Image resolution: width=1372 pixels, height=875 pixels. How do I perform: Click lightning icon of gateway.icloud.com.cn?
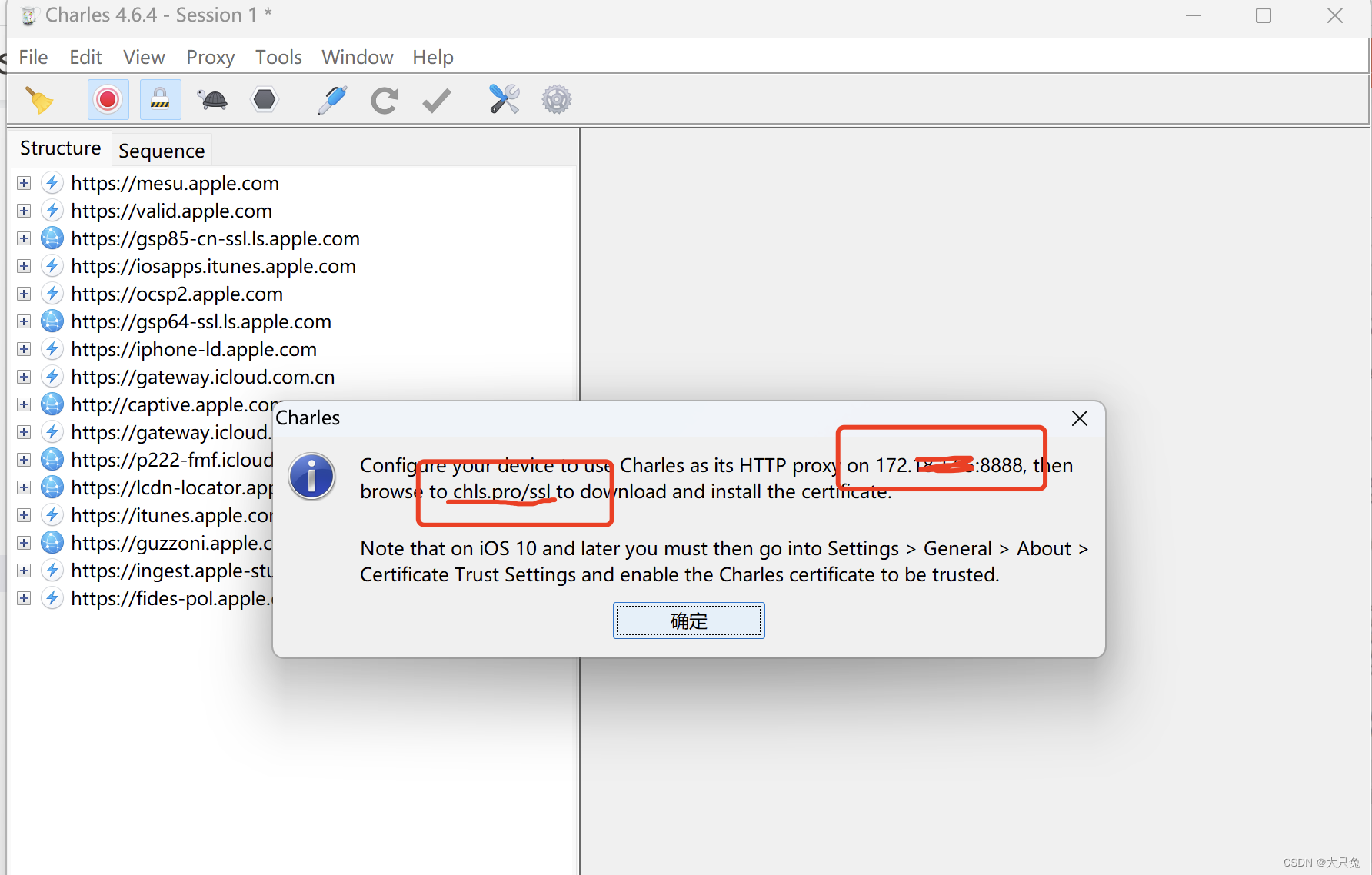[x=52, y=377]
